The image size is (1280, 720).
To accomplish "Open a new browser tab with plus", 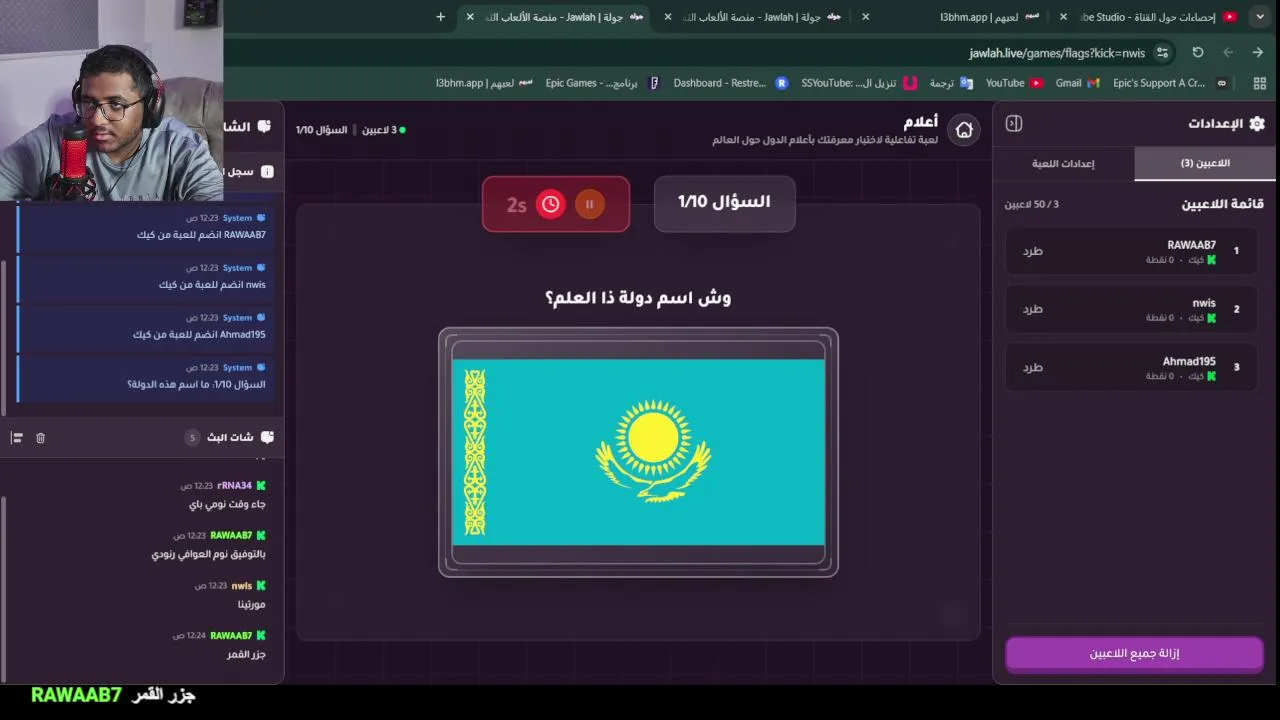I will (440, 17).
